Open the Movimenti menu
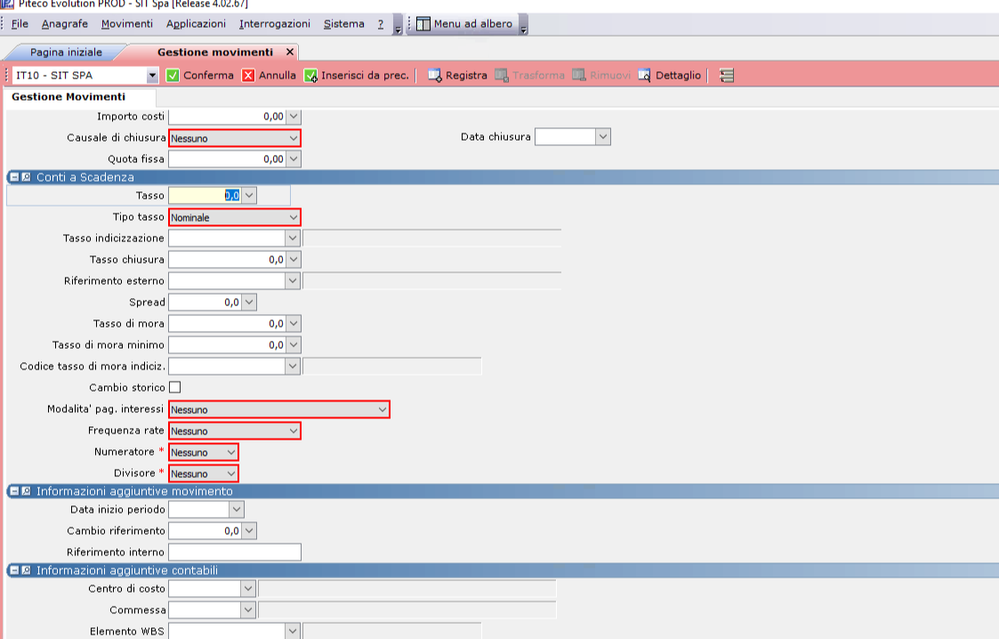This screenshot has height=639, width=999. (x=127, y=24)
